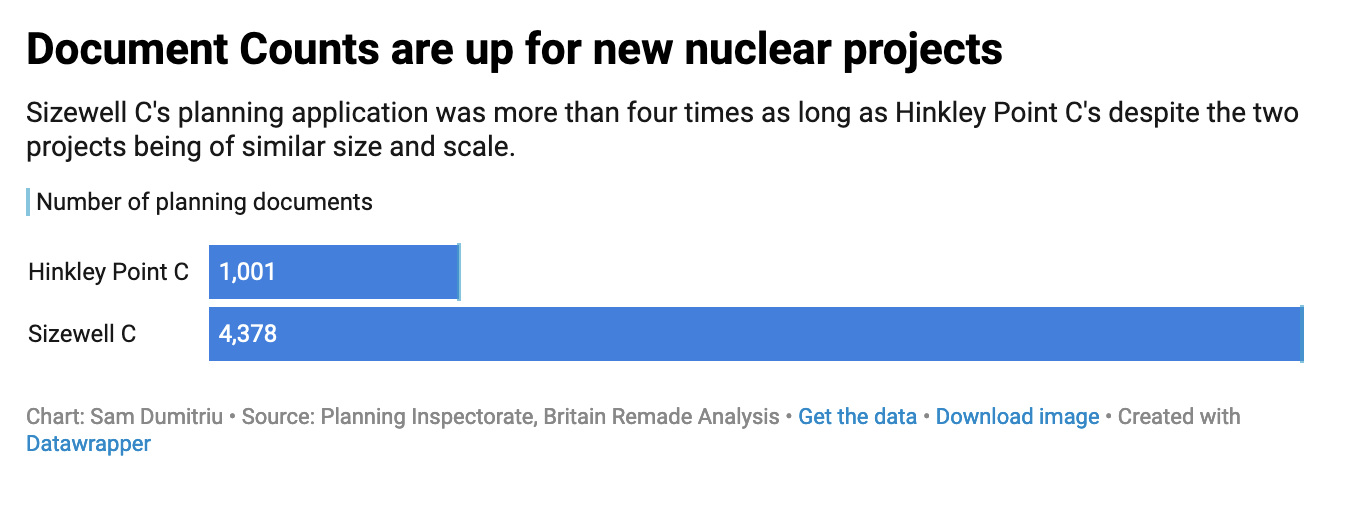Image resolution: width=1358 pixels, height=506 pixels.
Task: Click the chart title about Document Counts
Action: [x=514, y=48]
